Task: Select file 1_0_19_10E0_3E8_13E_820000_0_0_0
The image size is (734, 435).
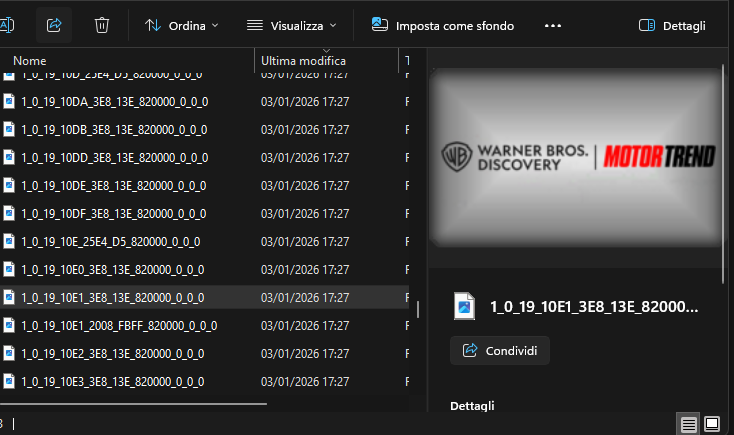Action: [113, 270]
